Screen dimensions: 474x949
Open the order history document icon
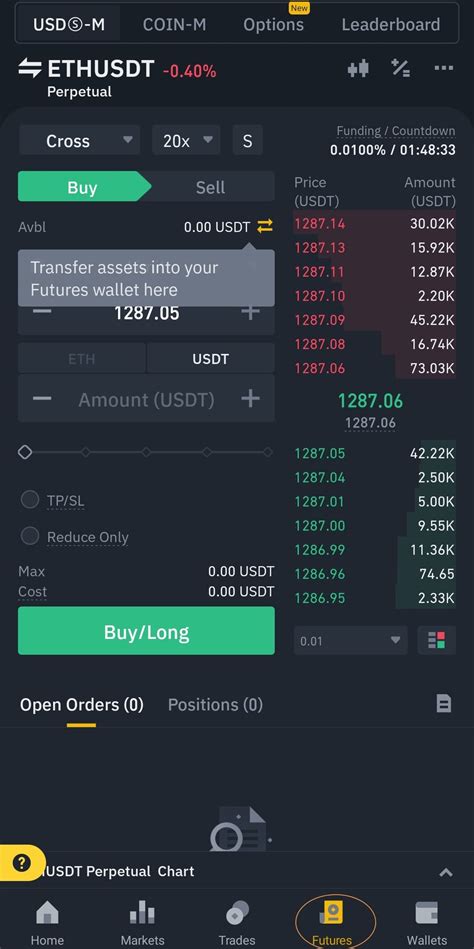click(444, 703)
